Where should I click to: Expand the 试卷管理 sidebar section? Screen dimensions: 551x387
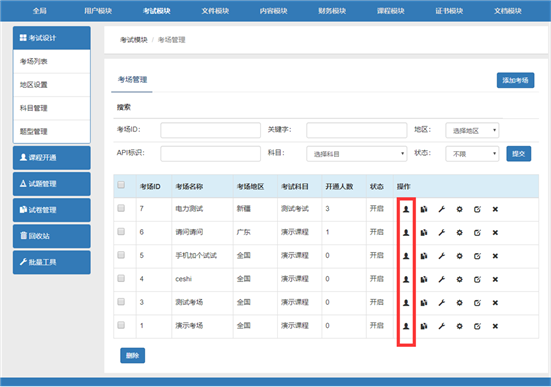[52, 210]
